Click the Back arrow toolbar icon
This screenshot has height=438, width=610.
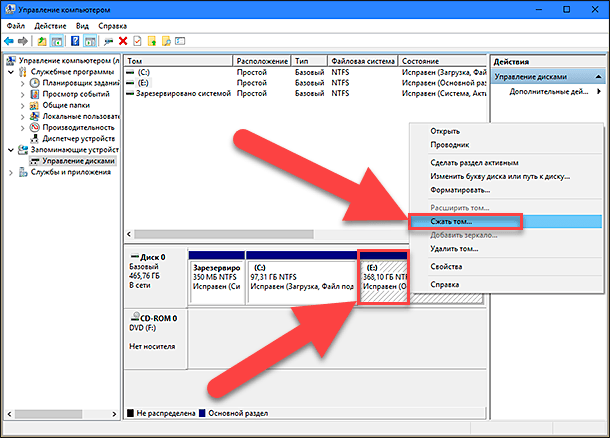9,41
